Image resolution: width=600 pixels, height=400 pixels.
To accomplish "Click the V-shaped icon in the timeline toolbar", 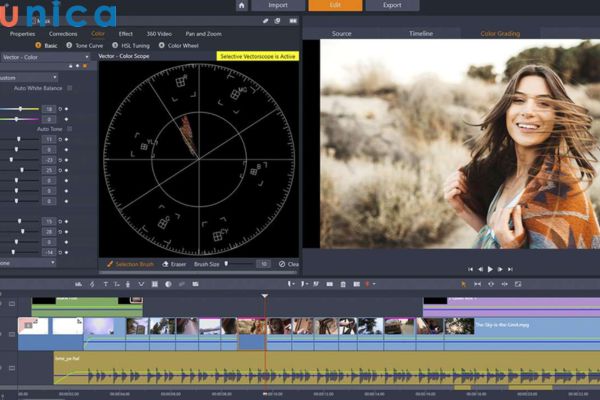I will click(x=141, y=284).
